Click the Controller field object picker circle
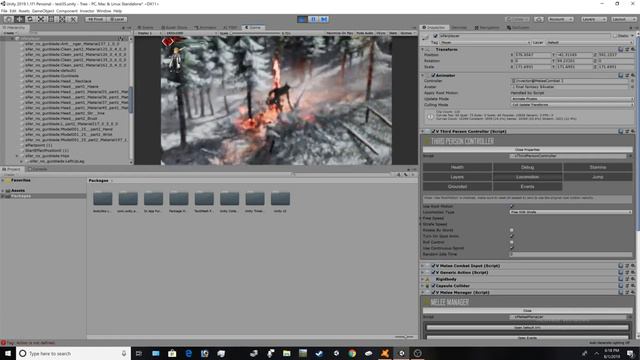 [632, 81]
